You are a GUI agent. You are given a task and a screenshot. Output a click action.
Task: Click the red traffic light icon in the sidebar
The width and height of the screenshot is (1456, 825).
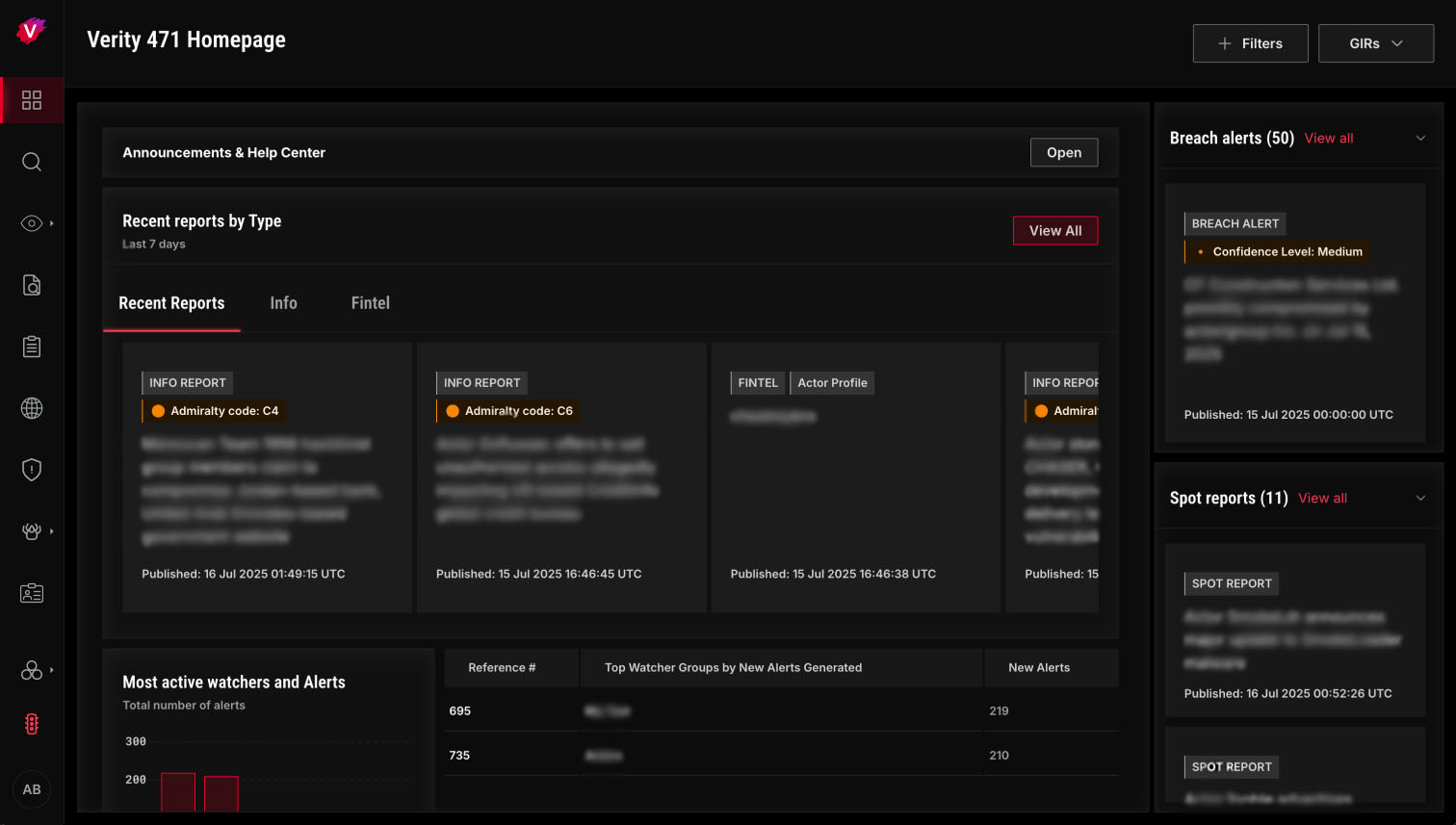click(32, 724)
